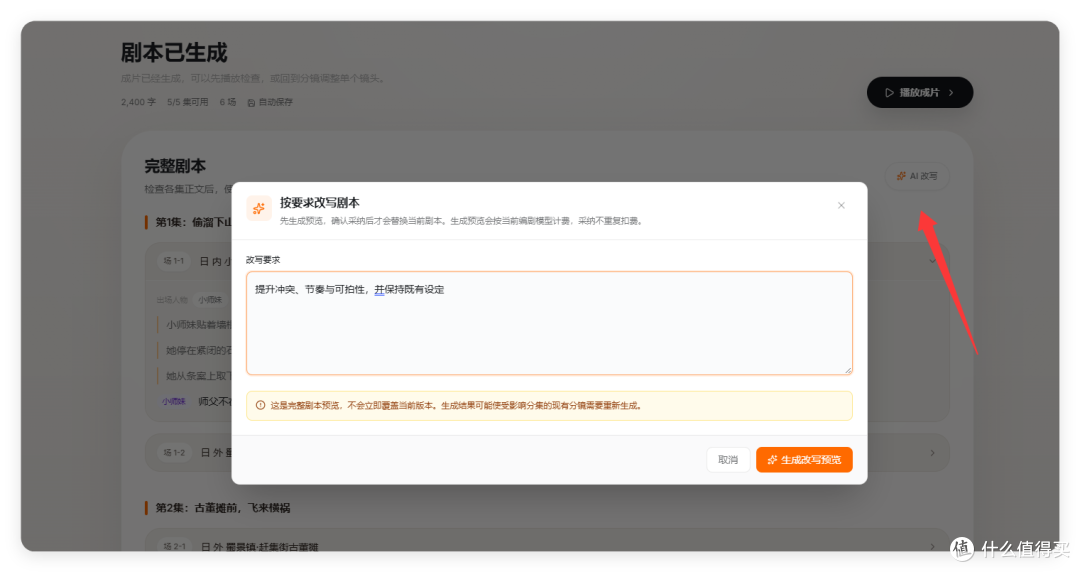
Task: Click the text area resize handle
Action: (848, 370)
